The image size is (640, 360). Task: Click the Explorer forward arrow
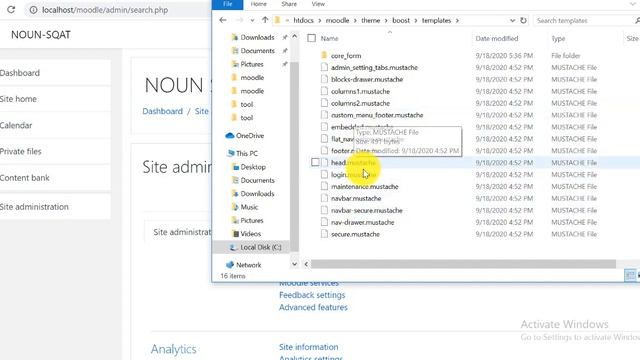click(x=240, y=20)
